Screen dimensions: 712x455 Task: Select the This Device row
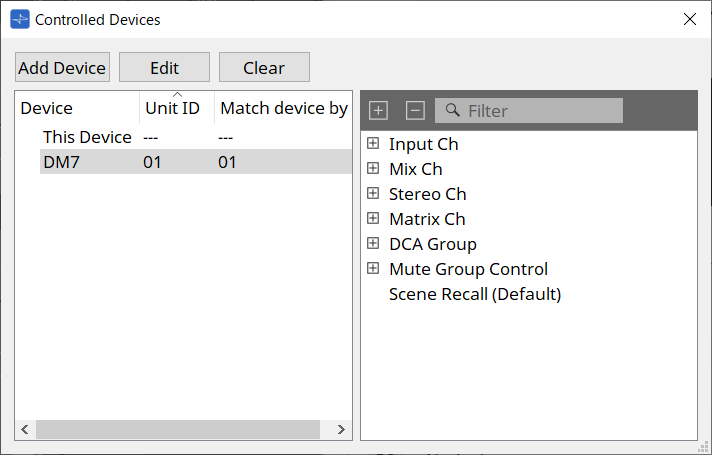(87, 137)
